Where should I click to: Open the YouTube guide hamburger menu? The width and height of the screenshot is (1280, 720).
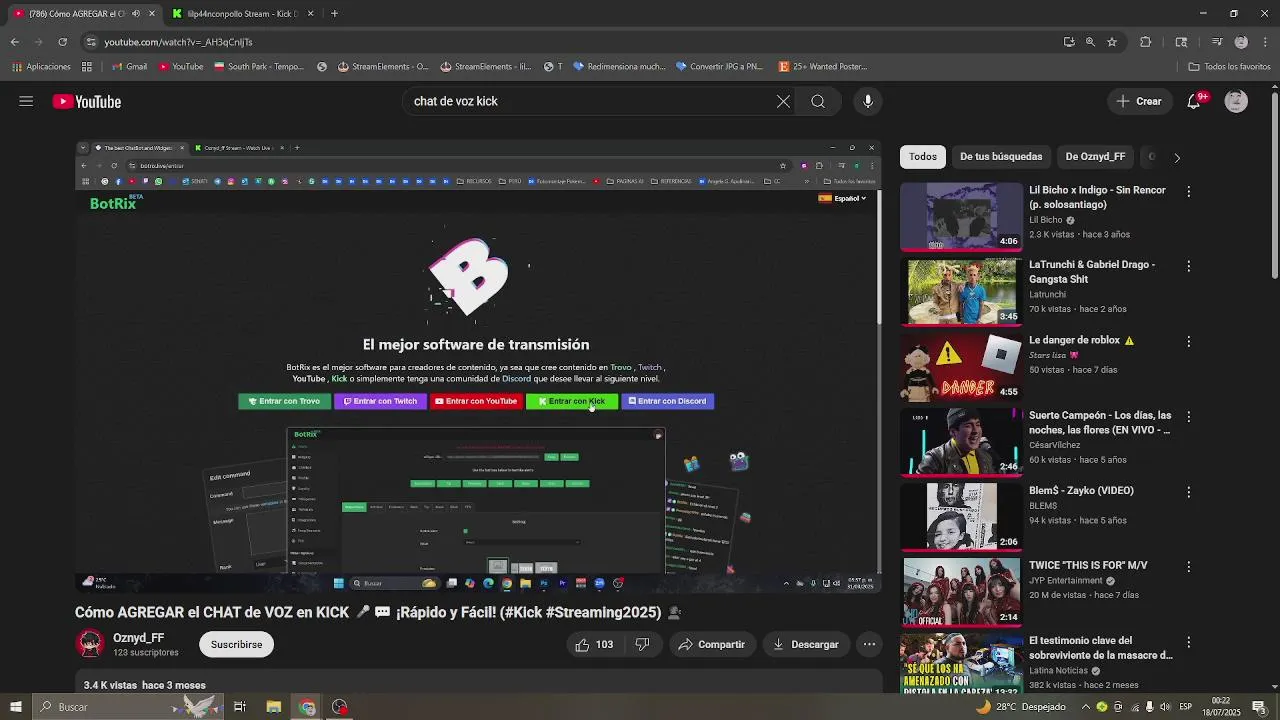coord(26,101)
